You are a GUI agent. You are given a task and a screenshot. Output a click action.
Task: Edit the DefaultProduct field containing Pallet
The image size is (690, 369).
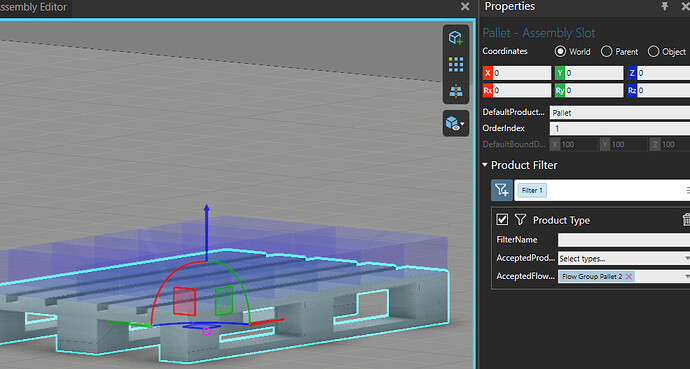pos(620,113)
